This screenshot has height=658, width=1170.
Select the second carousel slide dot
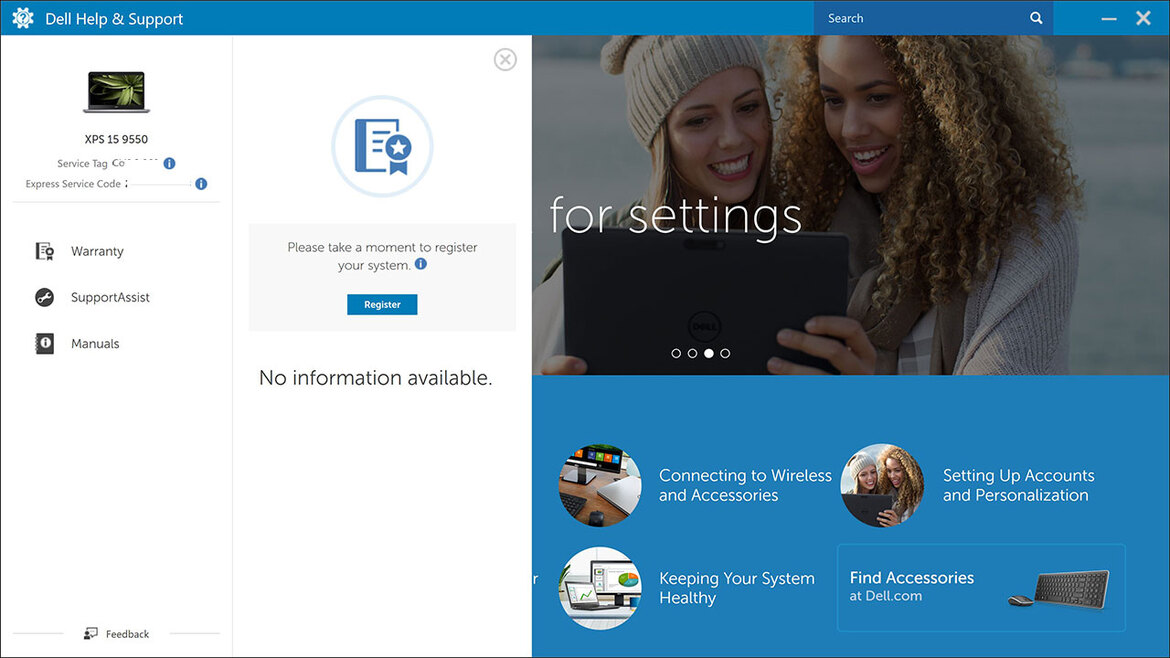coord(692,354)
